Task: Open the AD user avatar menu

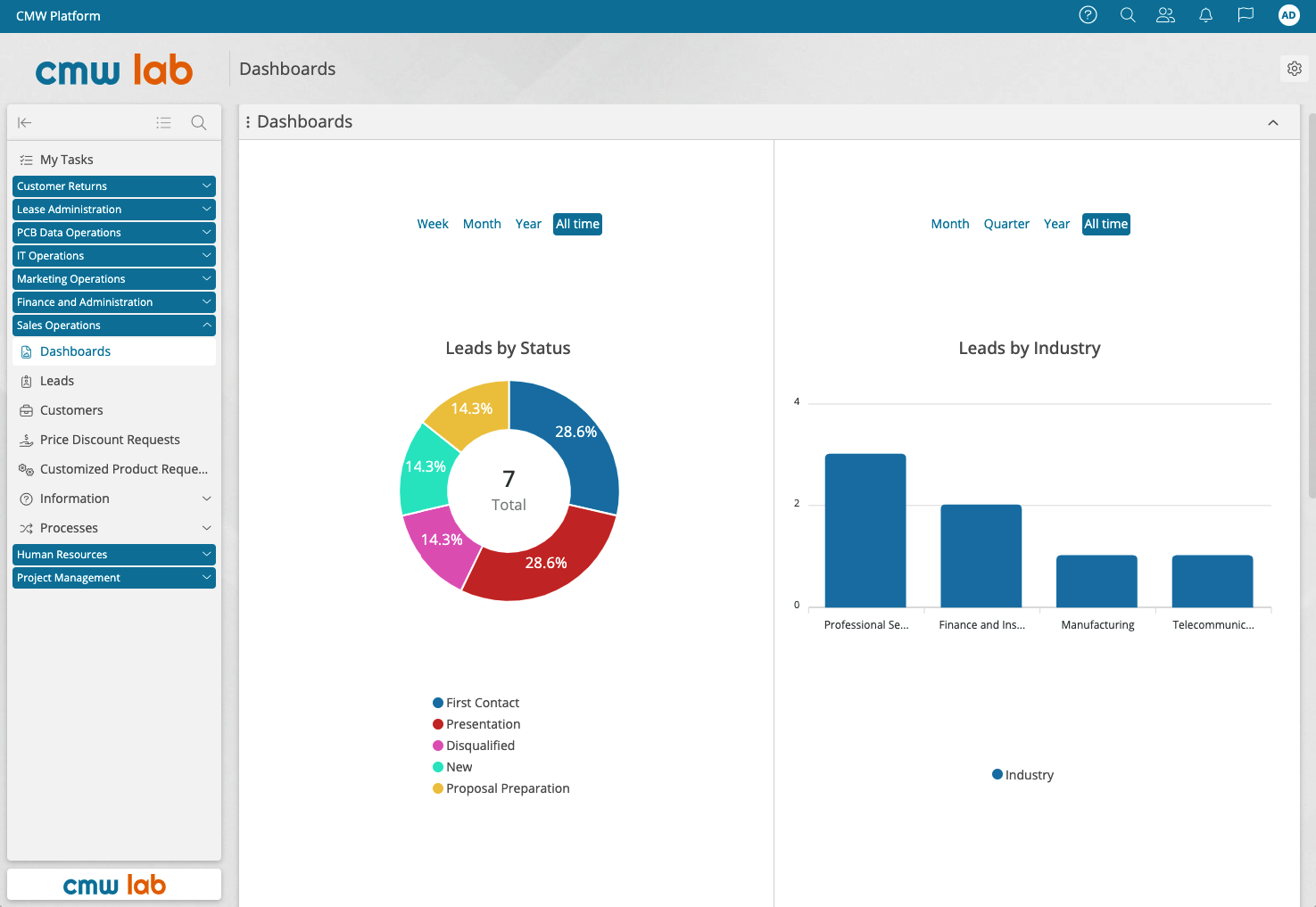Action: (1288, 15)
